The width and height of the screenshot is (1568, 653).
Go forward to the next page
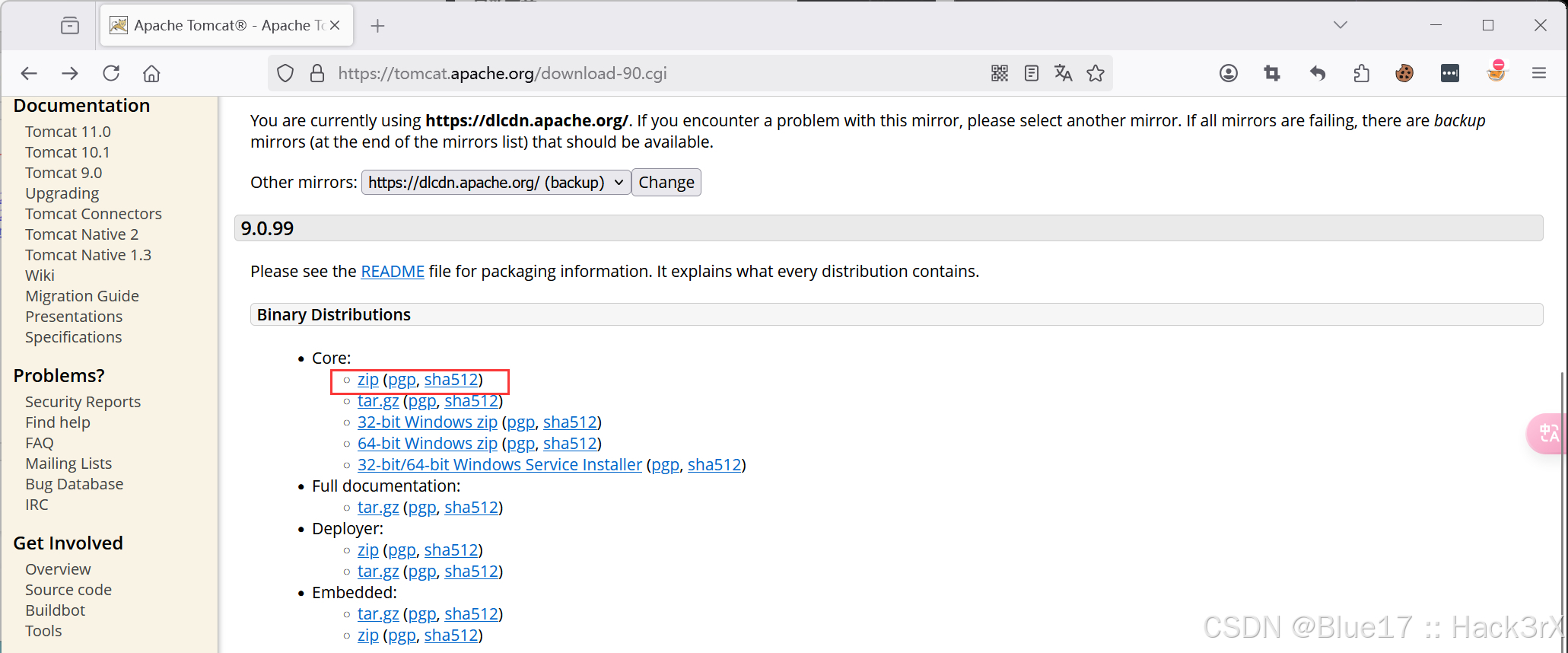pyautogui.click(x=70, y=73)
